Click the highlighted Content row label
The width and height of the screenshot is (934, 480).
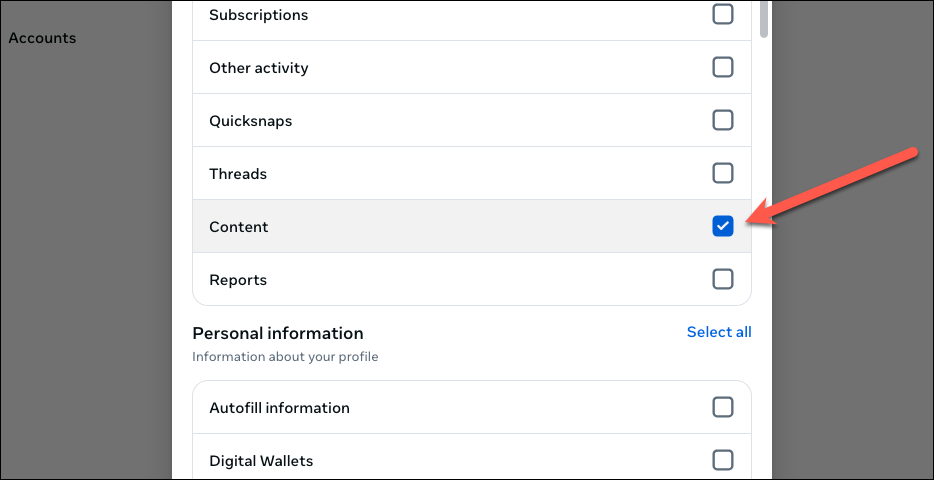pos(238,227)
